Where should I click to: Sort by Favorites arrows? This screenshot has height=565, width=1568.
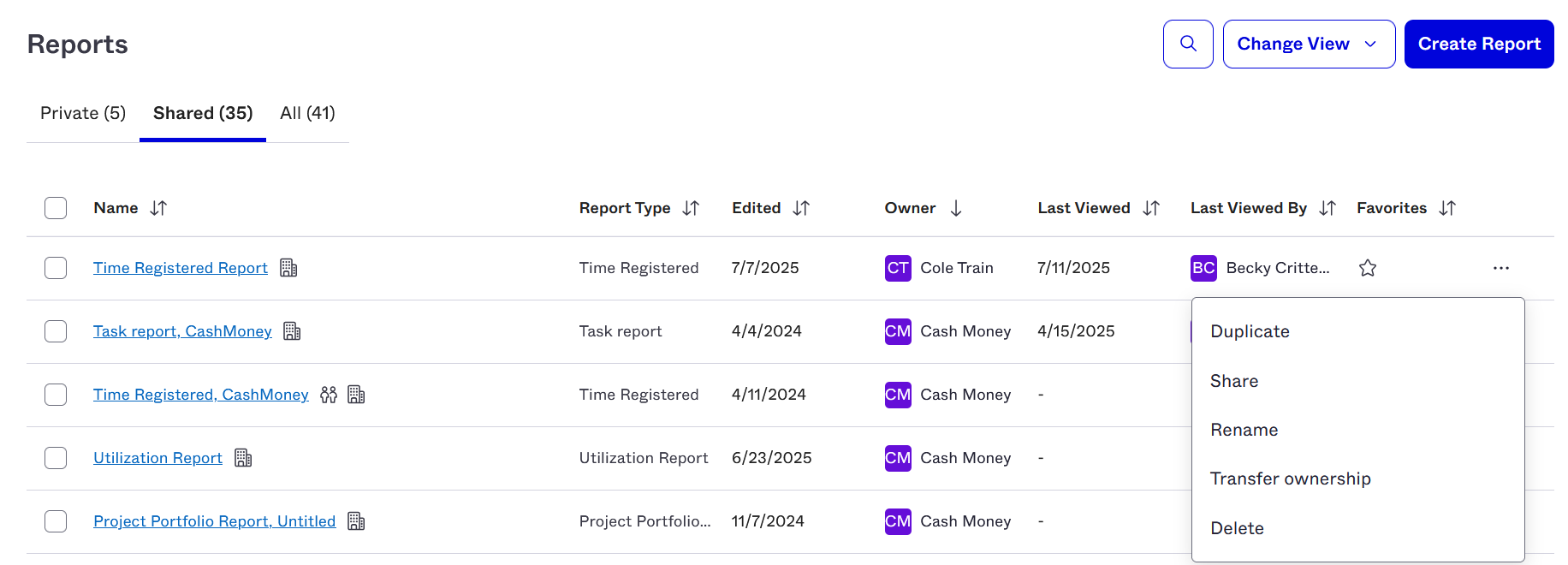1447,208
